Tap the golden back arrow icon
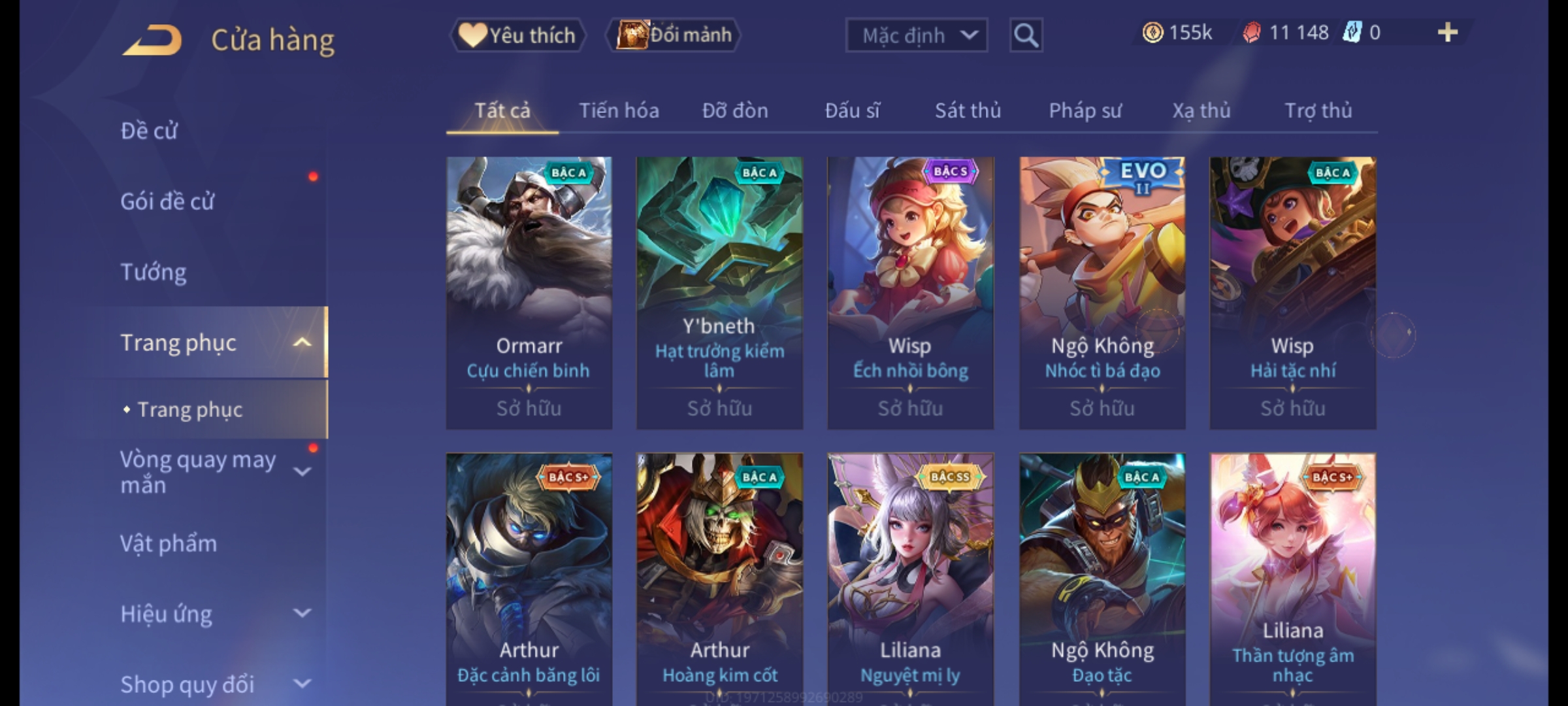Image resolution: width=1568 pixels, height=706 pixels. 152,40
